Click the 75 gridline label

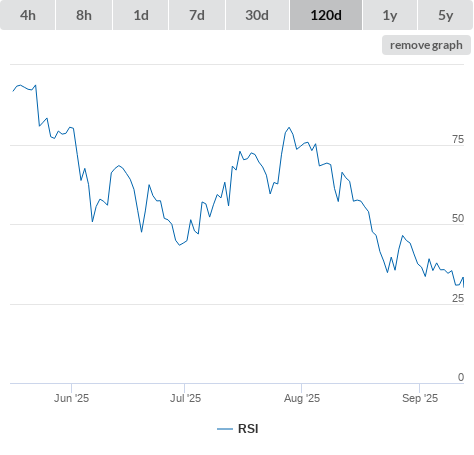coord(458,139)
